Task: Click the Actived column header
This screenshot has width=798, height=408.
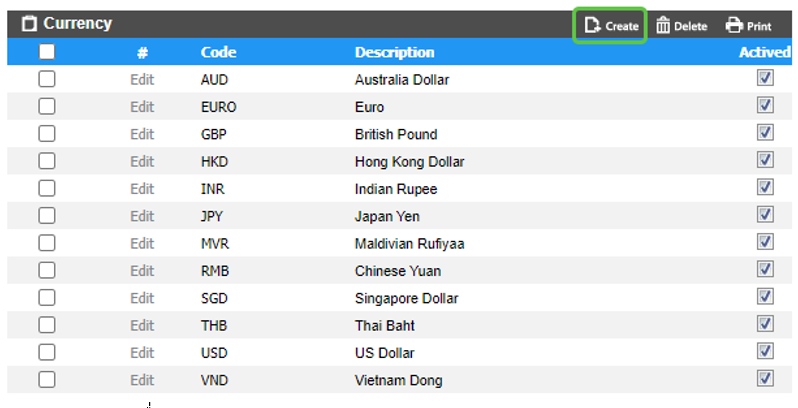Action: click(x=765, y=52)
